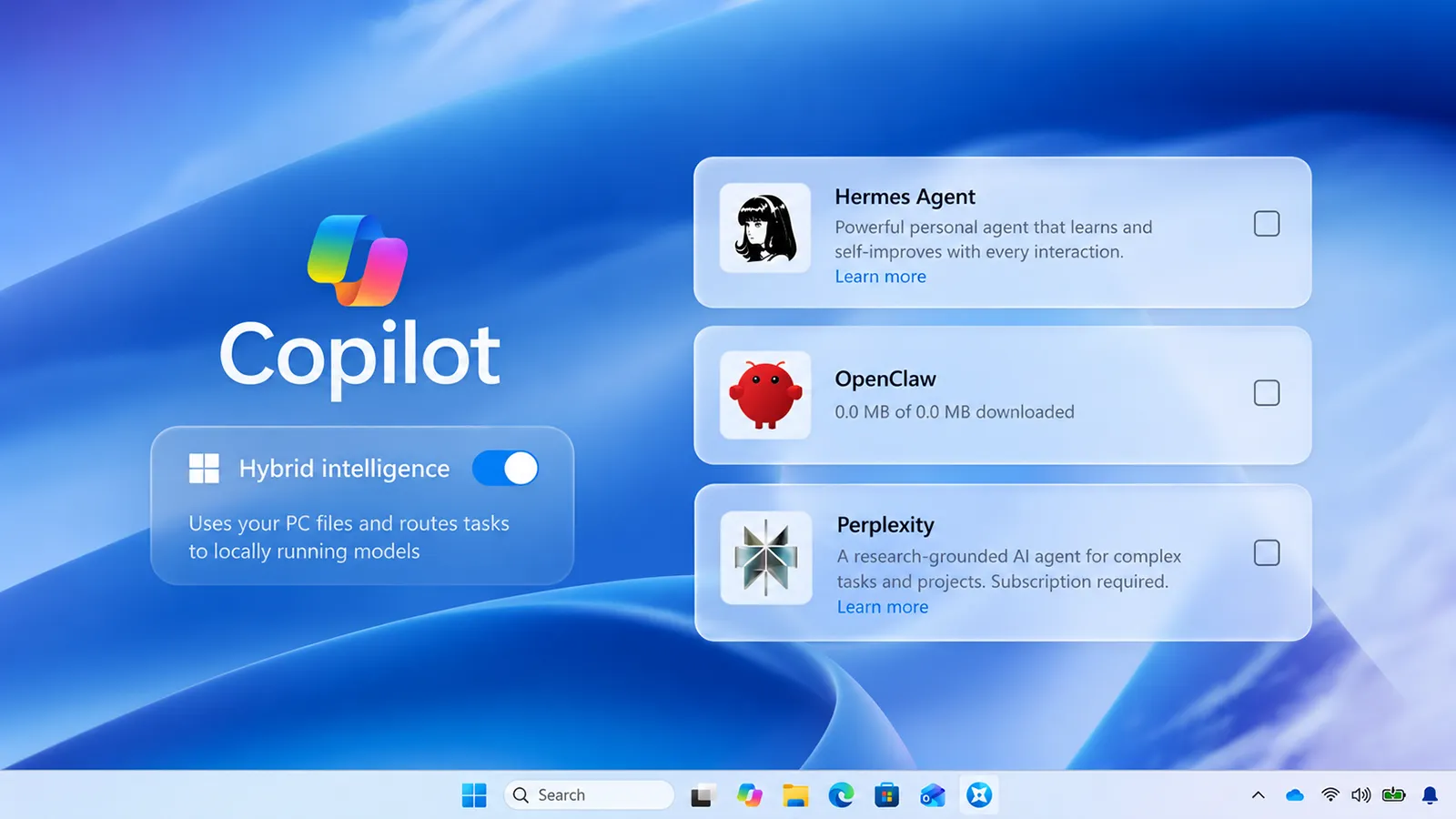Launch Microsoft Edge from the taskbar
Image resolution: width=1456 pixels, height=819 pixels.
pos(842,795)
